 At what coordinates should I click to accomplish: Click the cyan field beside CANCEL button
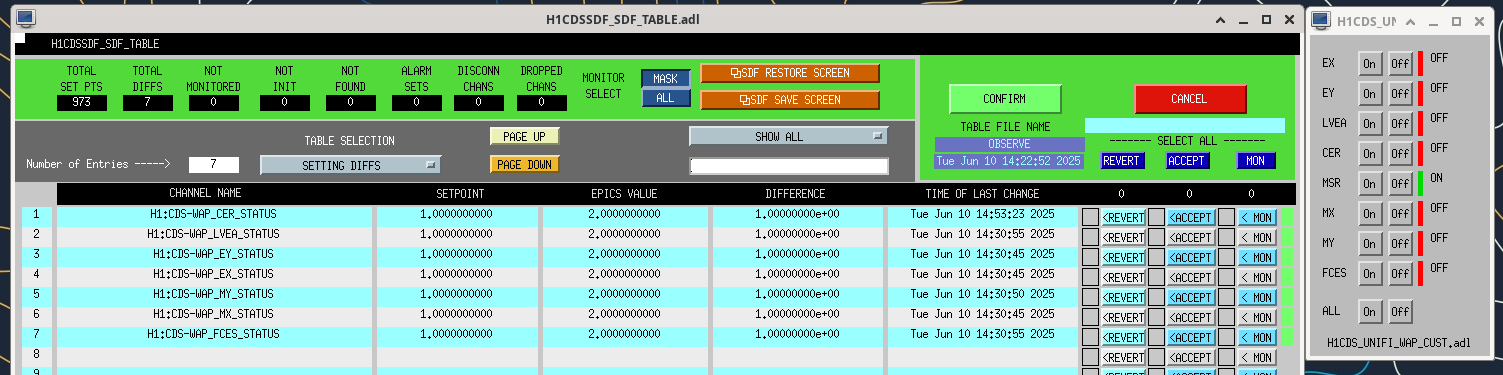click(1184, 125)
